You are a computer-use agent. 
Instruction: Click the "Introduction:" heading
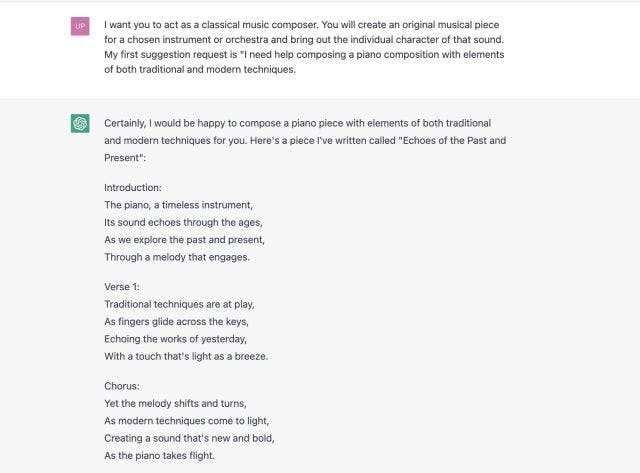[133, 188]
